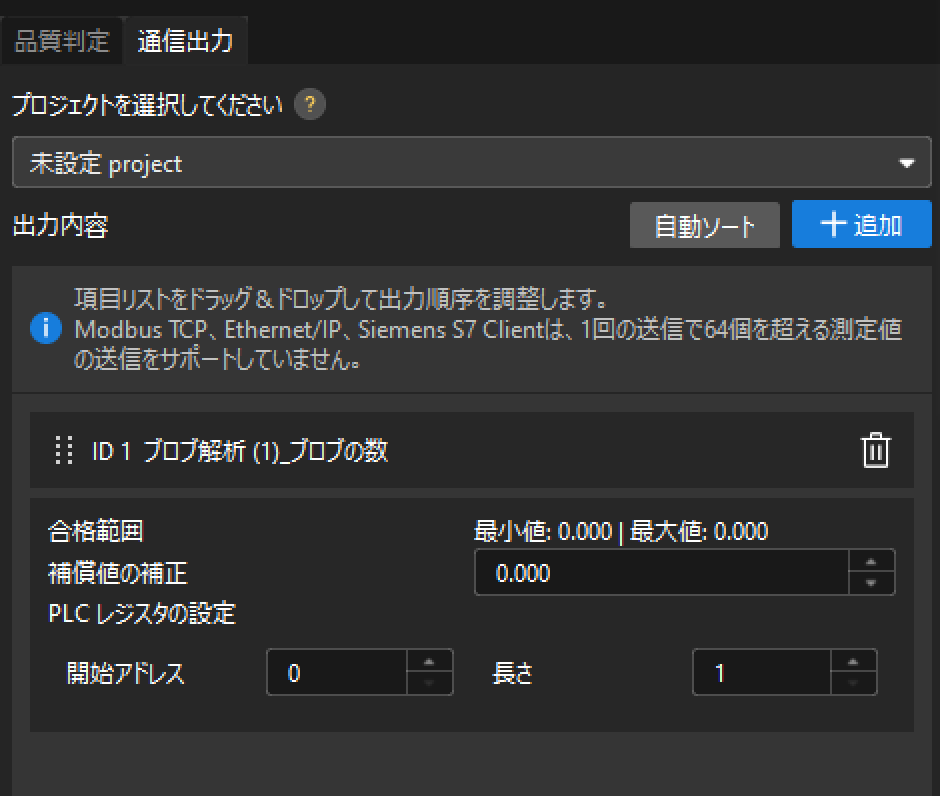Click the blue info icon in the notice
This screenshot has width=940, height=796.
click(46, 328)
